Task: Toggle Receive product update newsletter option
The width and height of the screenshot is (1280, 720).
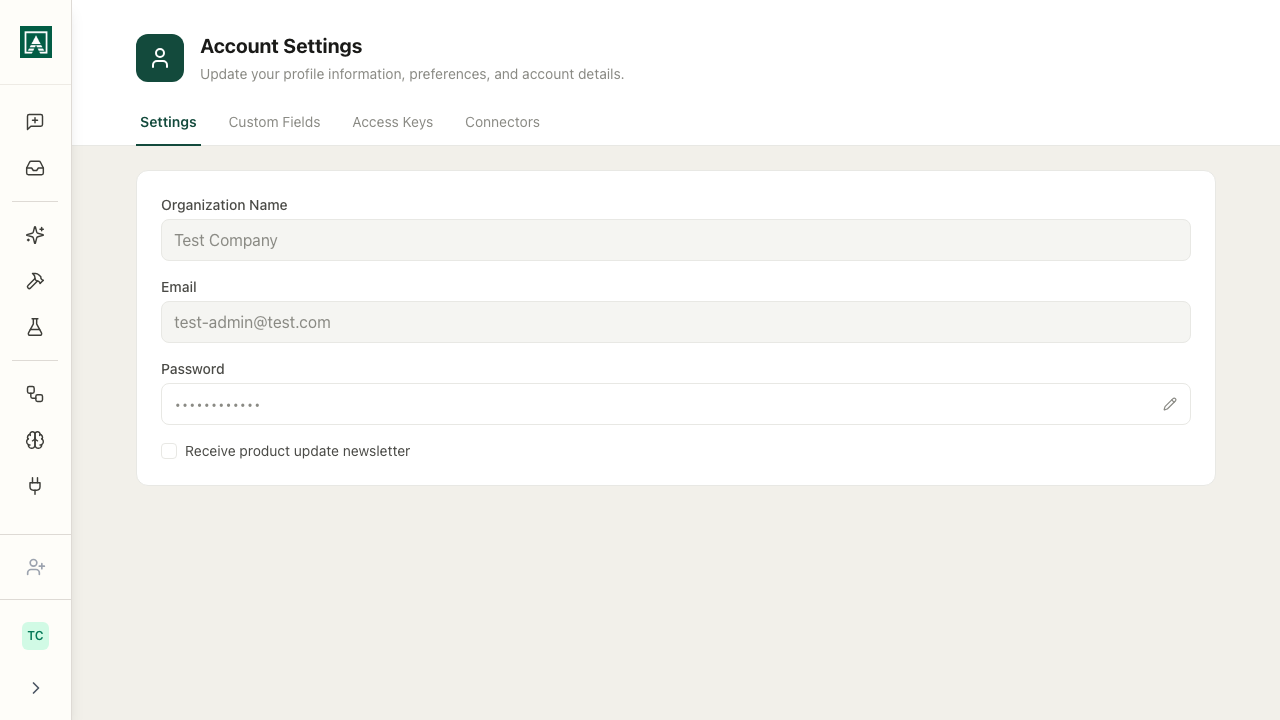Action: pyautogui.click(x=169, y=451)
